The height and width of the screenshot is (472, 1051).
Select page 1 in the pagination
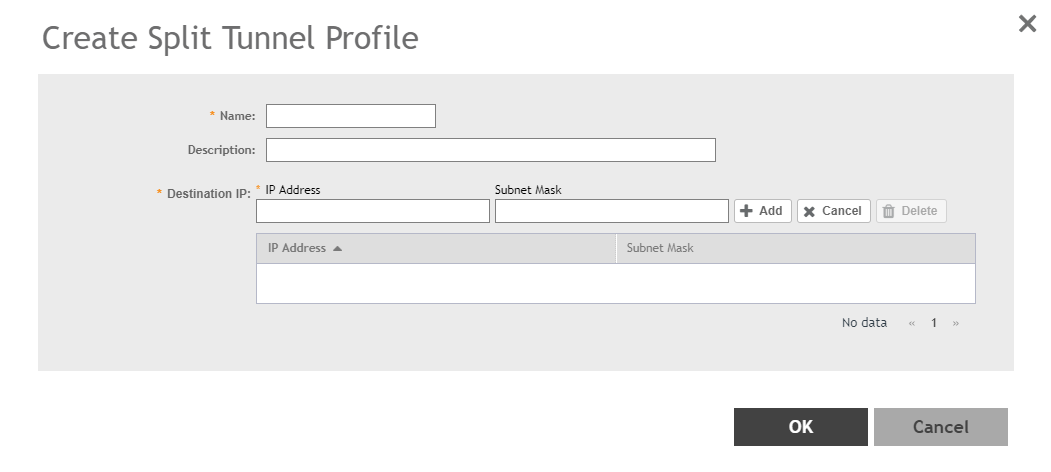coord(934,323)
